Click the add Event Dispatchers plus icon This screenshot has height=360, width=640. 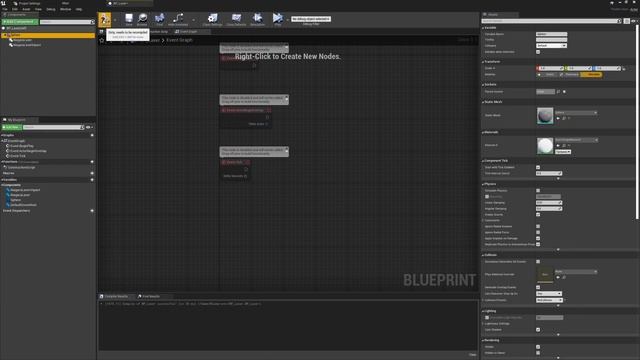(92, 211)
